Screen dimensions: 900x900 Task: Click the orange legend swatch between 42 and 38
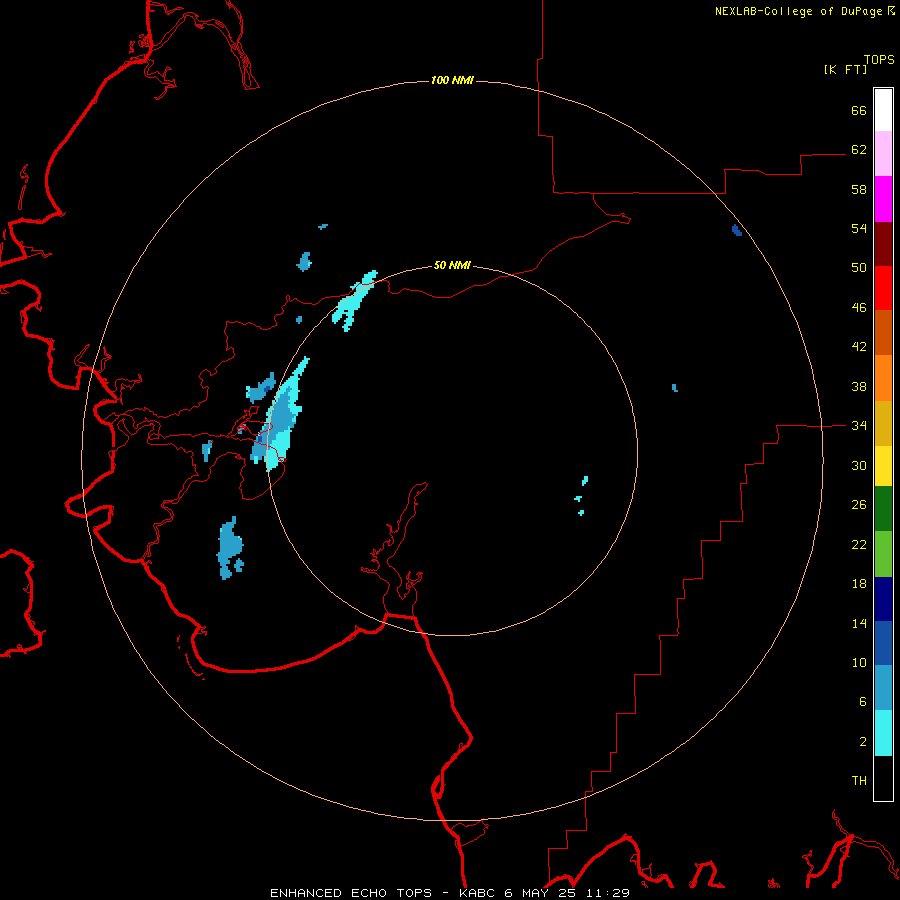tap(883, 378)
